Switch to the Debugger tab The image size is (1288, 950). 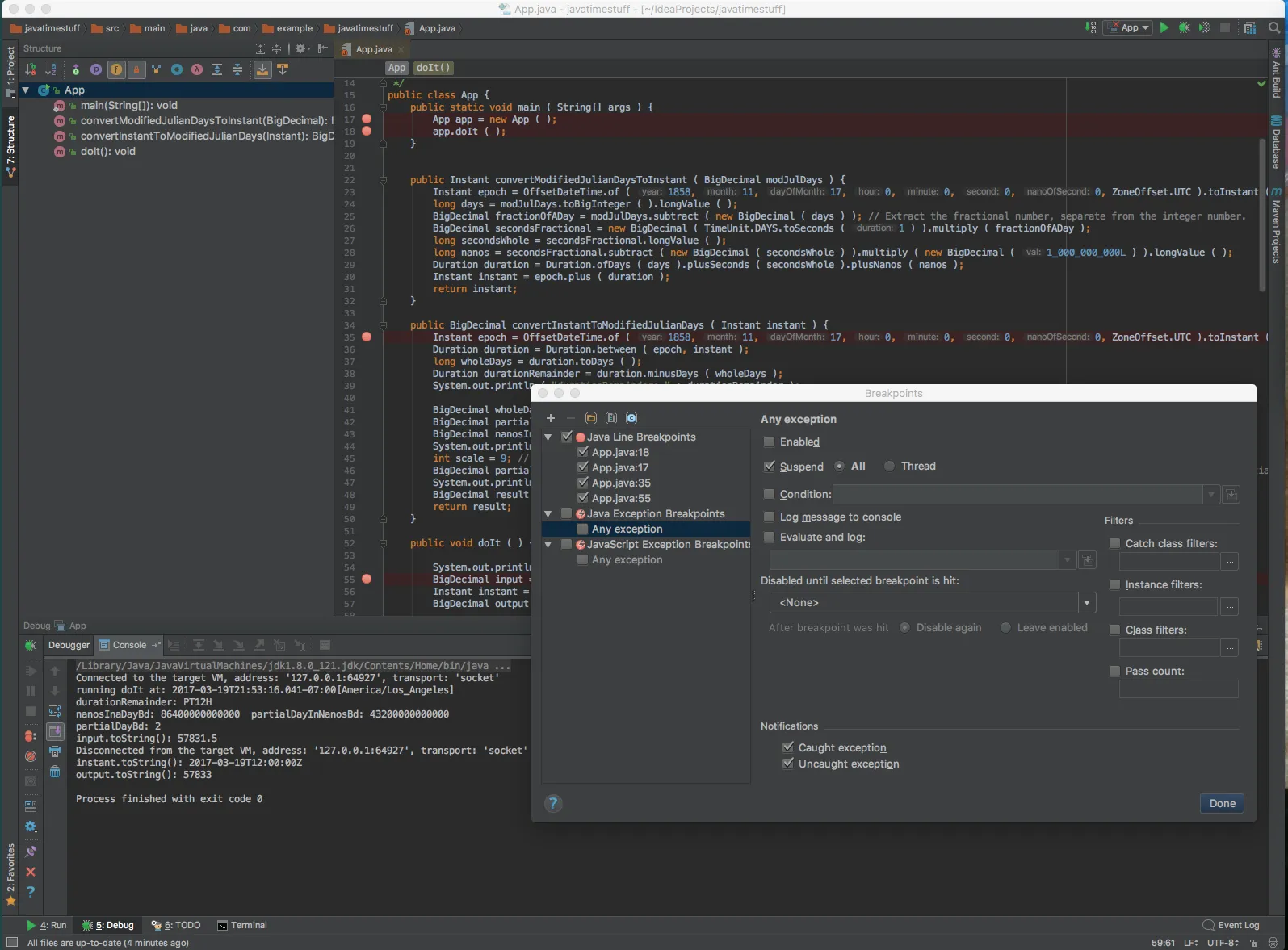tap(69, 645)
